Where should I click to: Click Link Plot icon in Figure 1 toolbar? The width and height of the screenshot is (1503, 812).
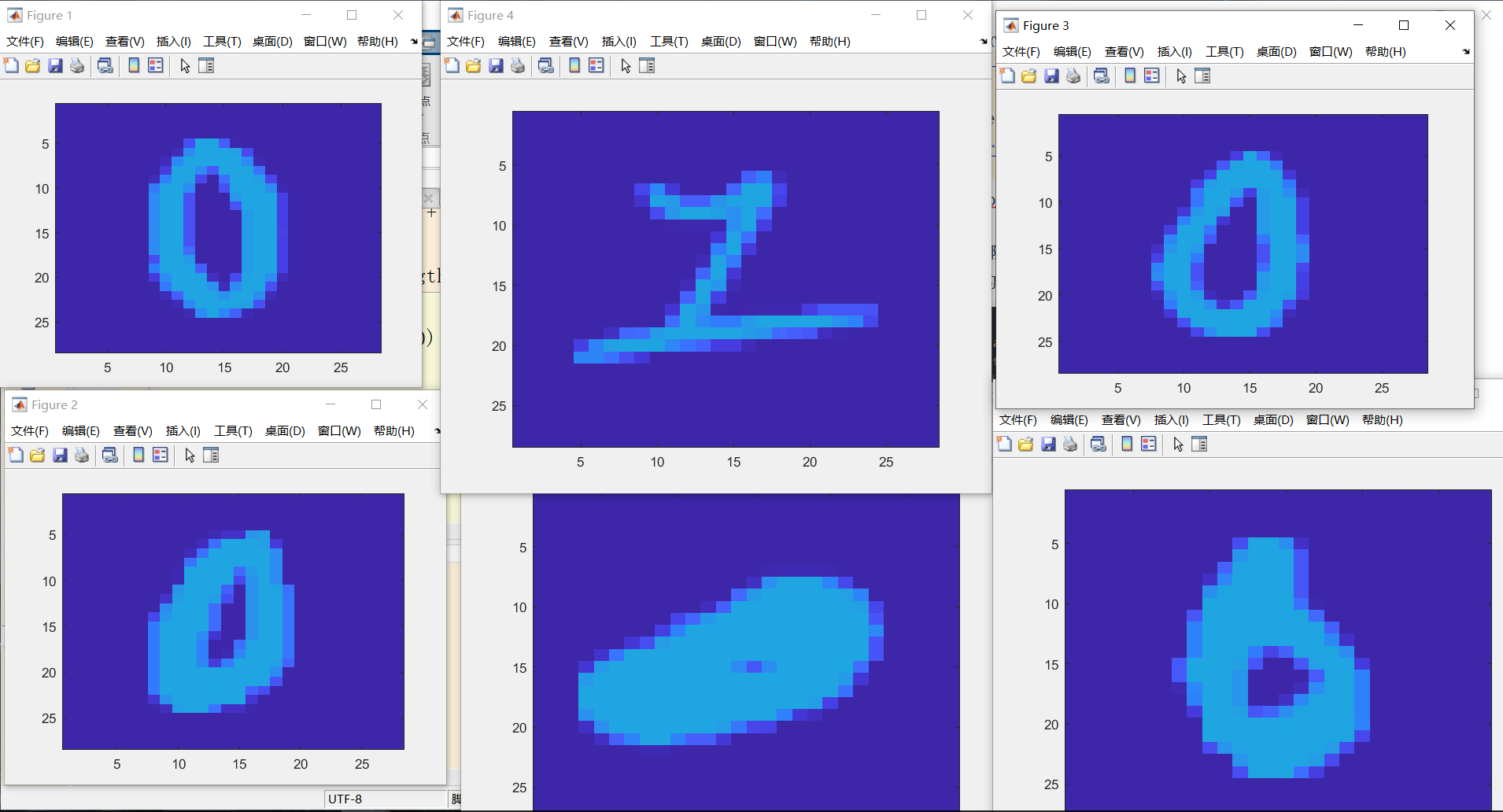[105, 65]
